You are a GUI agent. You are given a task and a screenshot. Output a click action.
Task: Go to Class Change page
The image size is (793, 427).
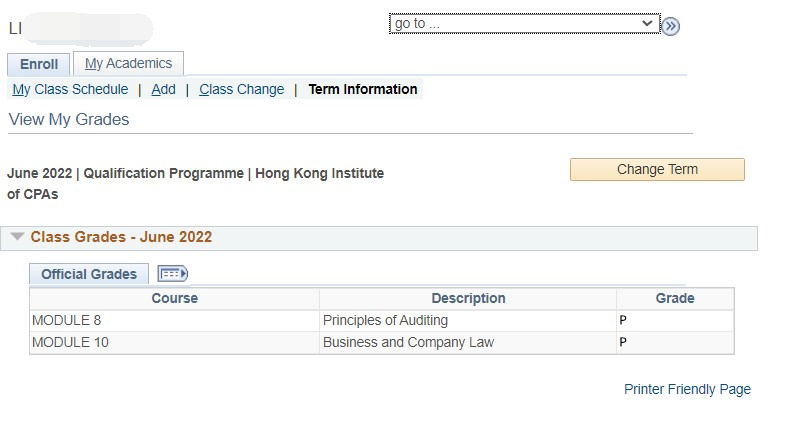241,89
